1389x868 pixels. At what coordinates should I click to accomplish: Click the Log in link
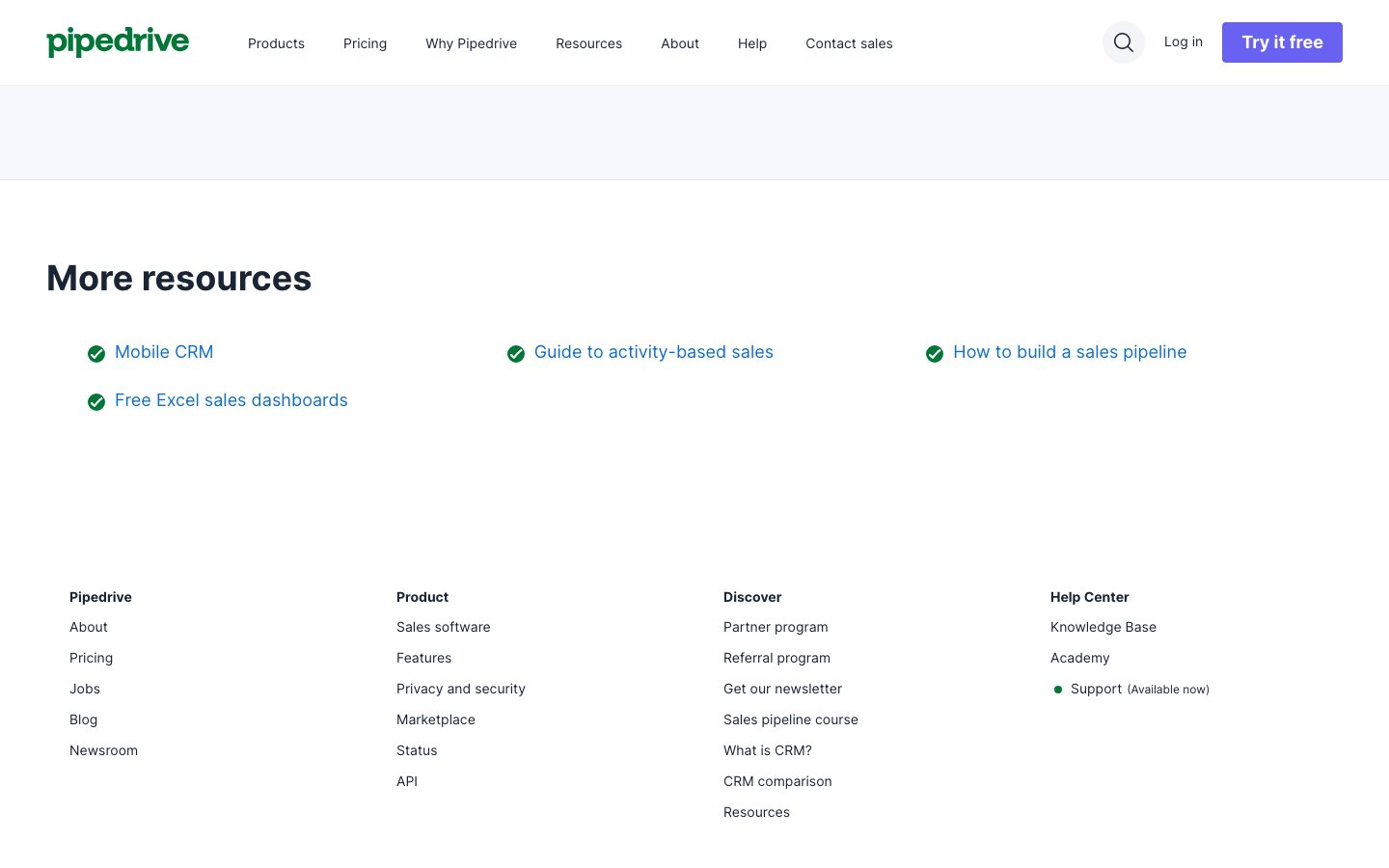(x=1183, y=41)
